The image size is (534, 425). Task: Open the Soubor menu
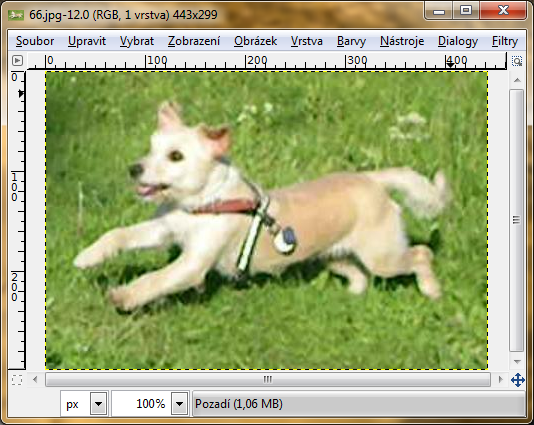pyautogui.click(x=35, y=41)
